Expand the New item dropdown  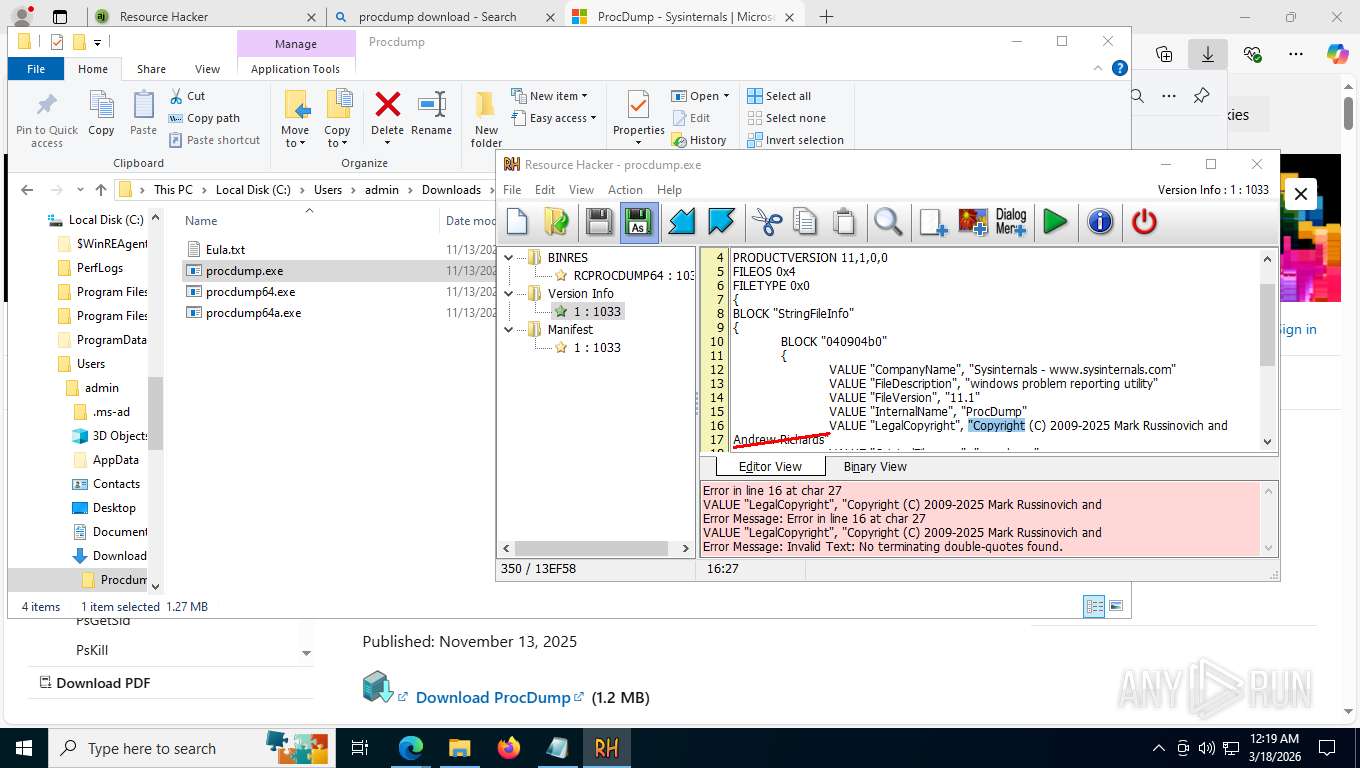coord(549,96)
